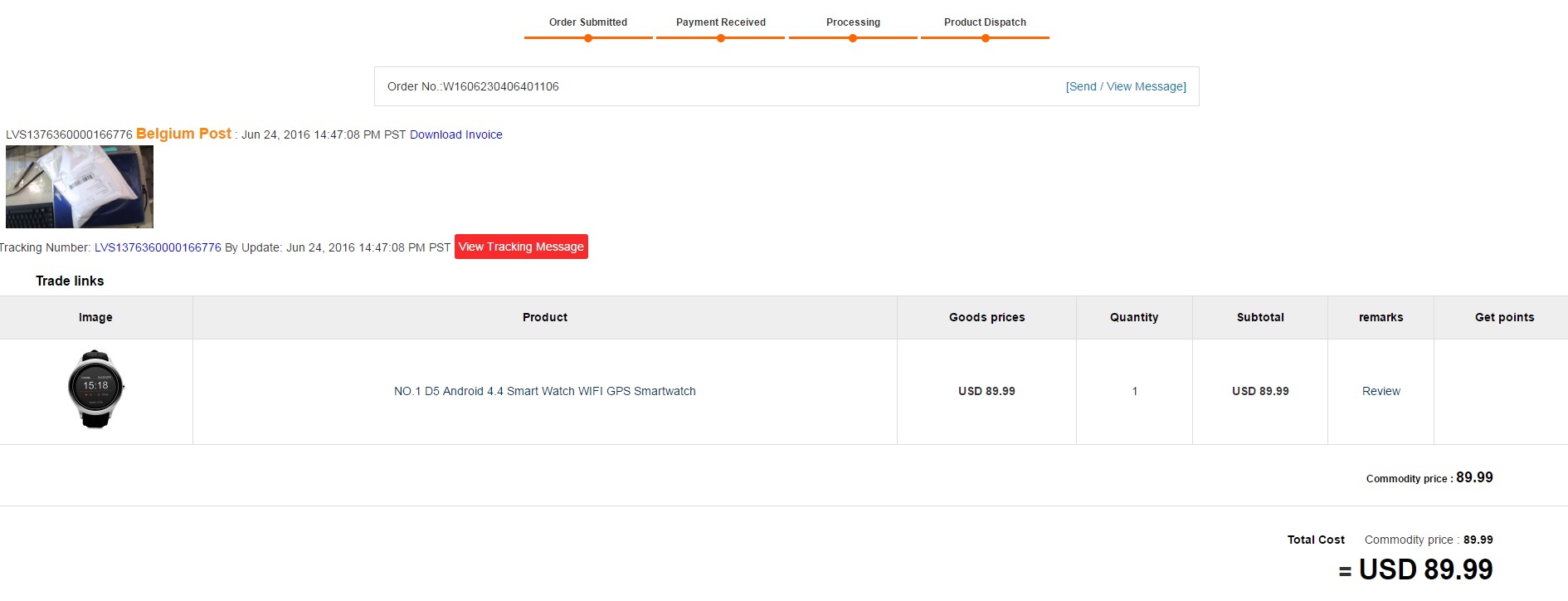Screen dimensions: 1568x601
Task: Click the quantity value 1 cell
Action: pyautogui.click(x=1134, y=391)
